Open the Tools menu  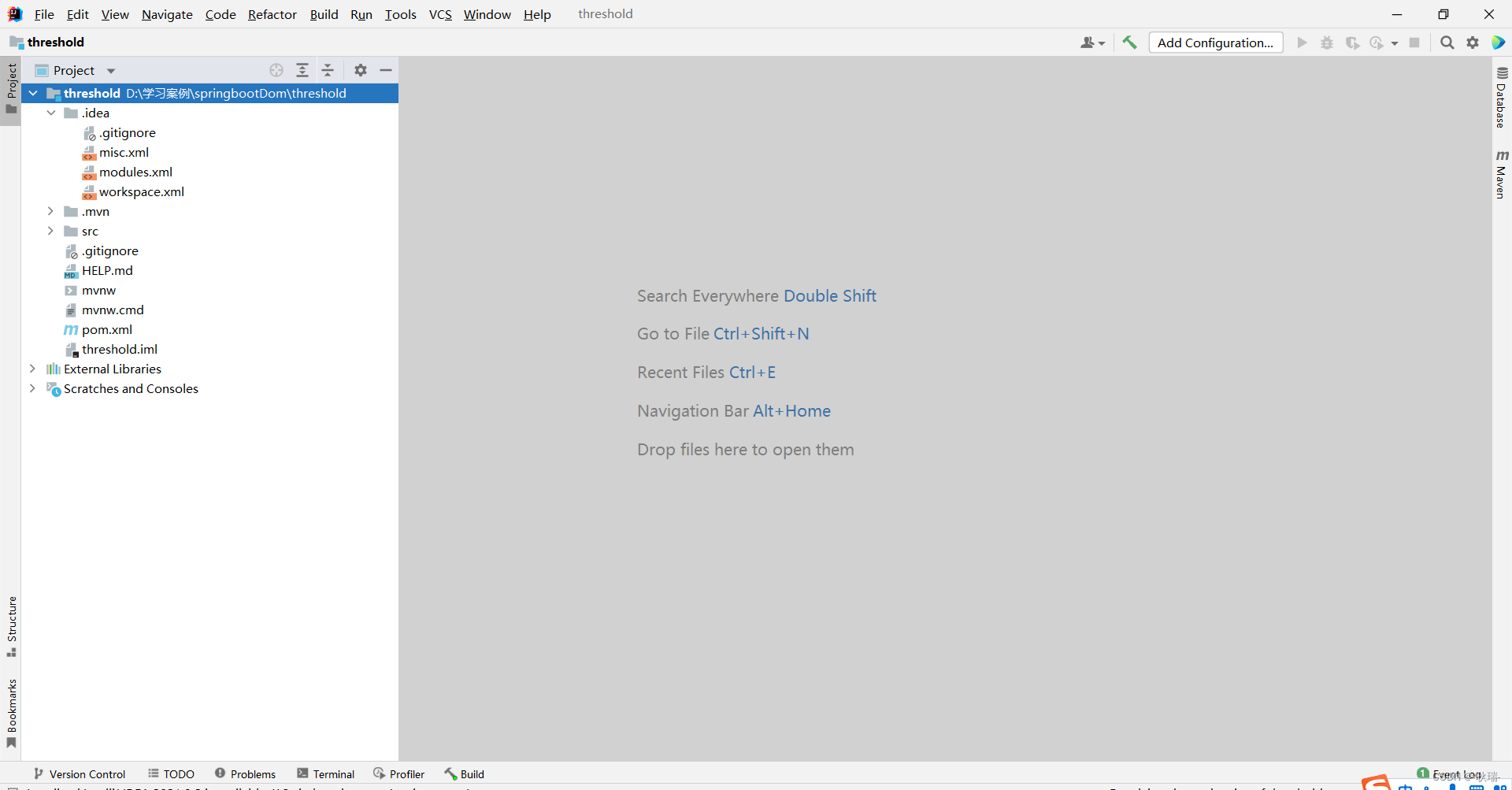[x=400, y=14]
